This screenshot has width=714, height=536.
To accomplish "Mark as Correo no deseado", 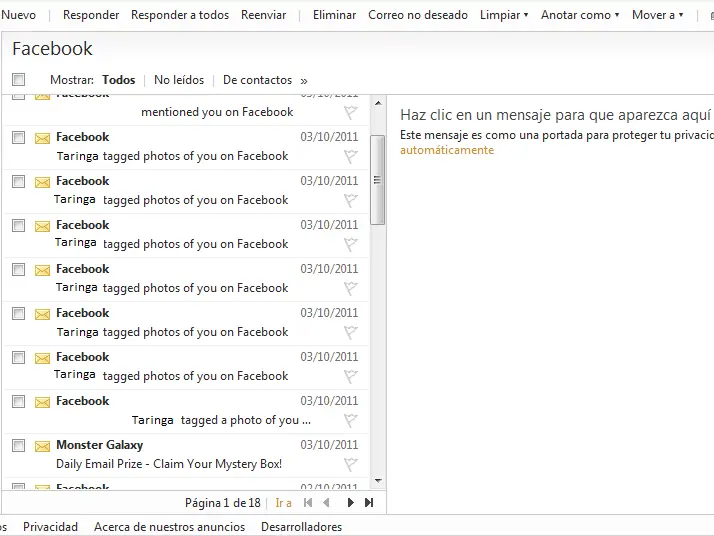I will [x=418, y=15].
